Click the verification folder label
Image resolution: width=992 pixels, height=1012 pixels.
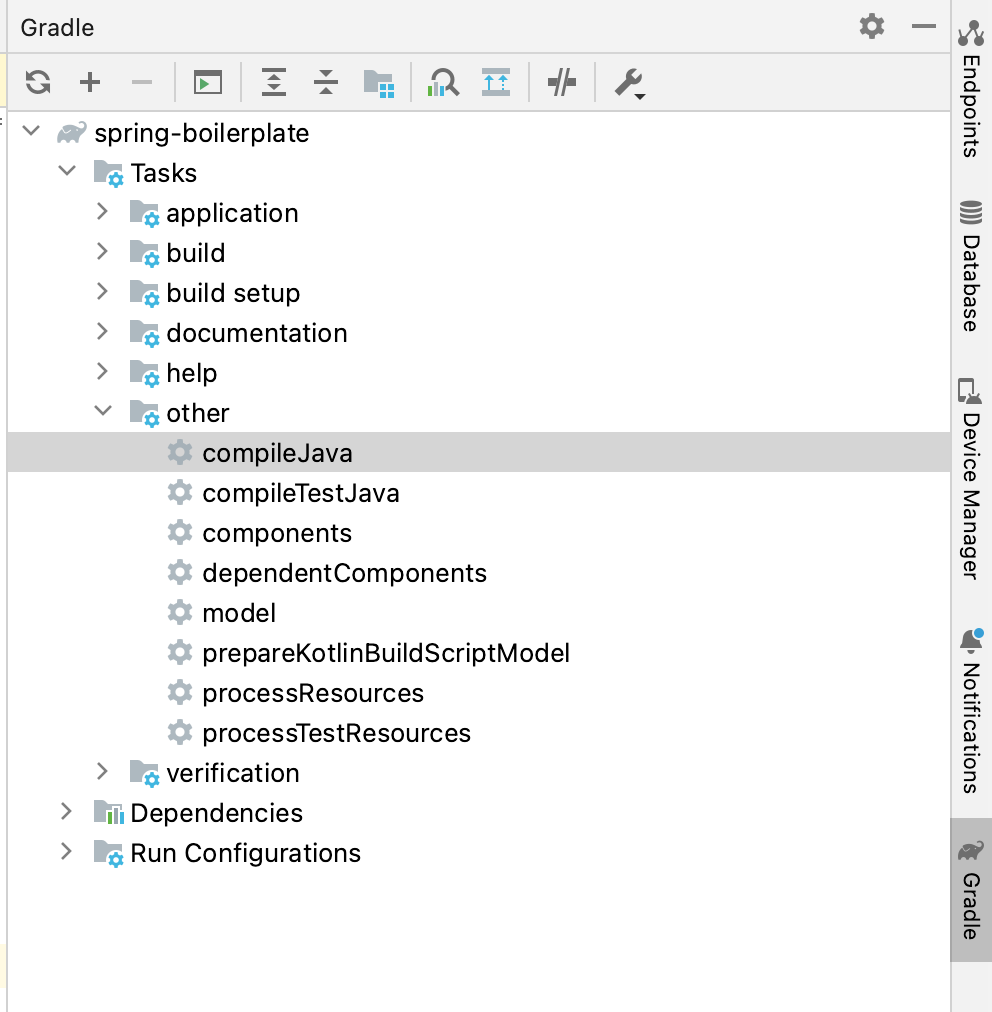(233, 773)
